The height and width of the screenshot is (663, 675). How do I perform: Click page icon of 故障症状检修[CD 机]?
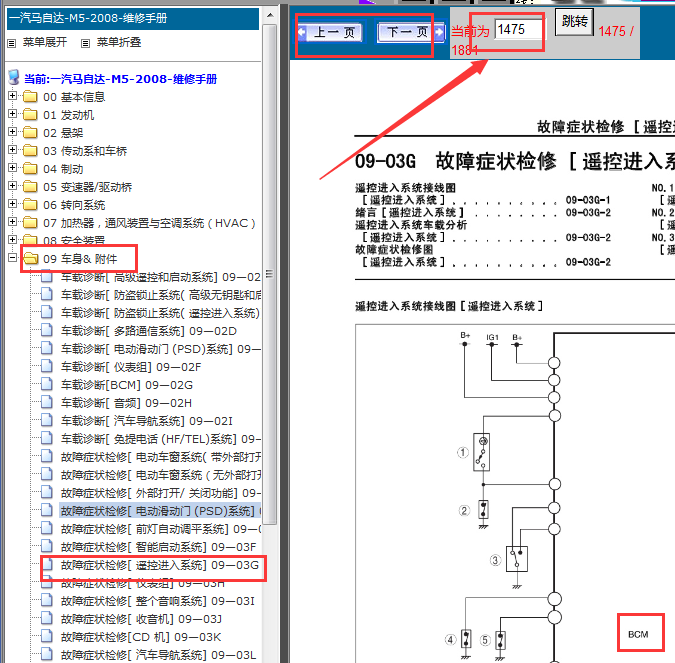46,636
